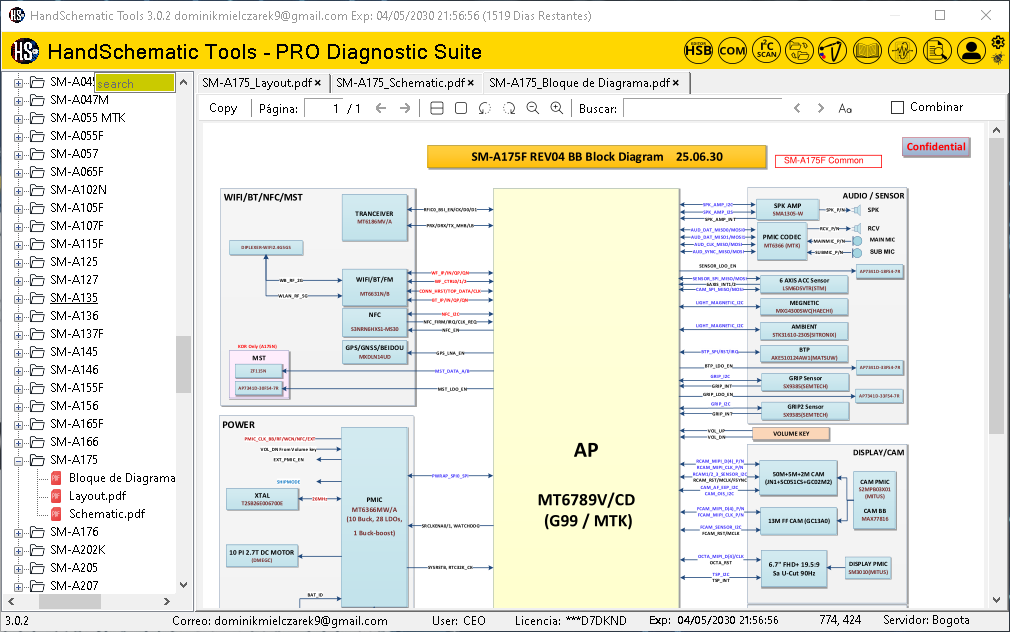The image size is (1010, 632).
Task: Click the Buscar text field
Action: coord(703,108)
